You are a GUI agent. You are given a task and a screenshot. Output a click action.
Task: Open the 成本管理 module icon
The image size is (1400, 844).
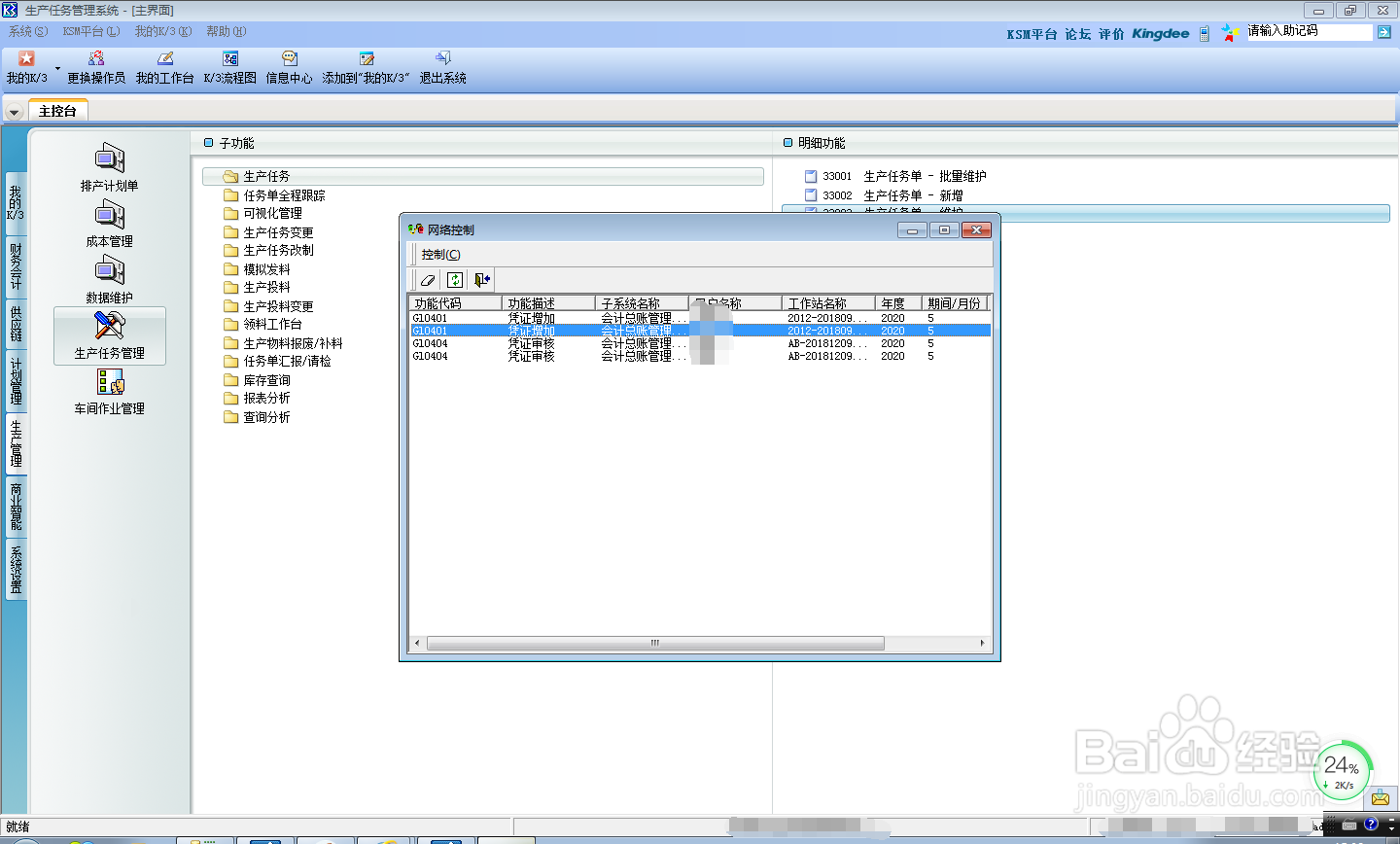[x=109, y=225]
